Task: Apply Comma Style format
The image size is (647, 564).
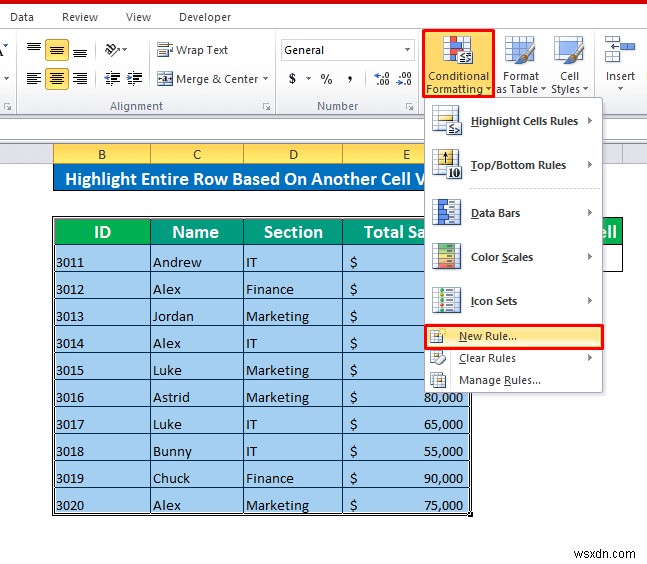Action: pos(349,78)
